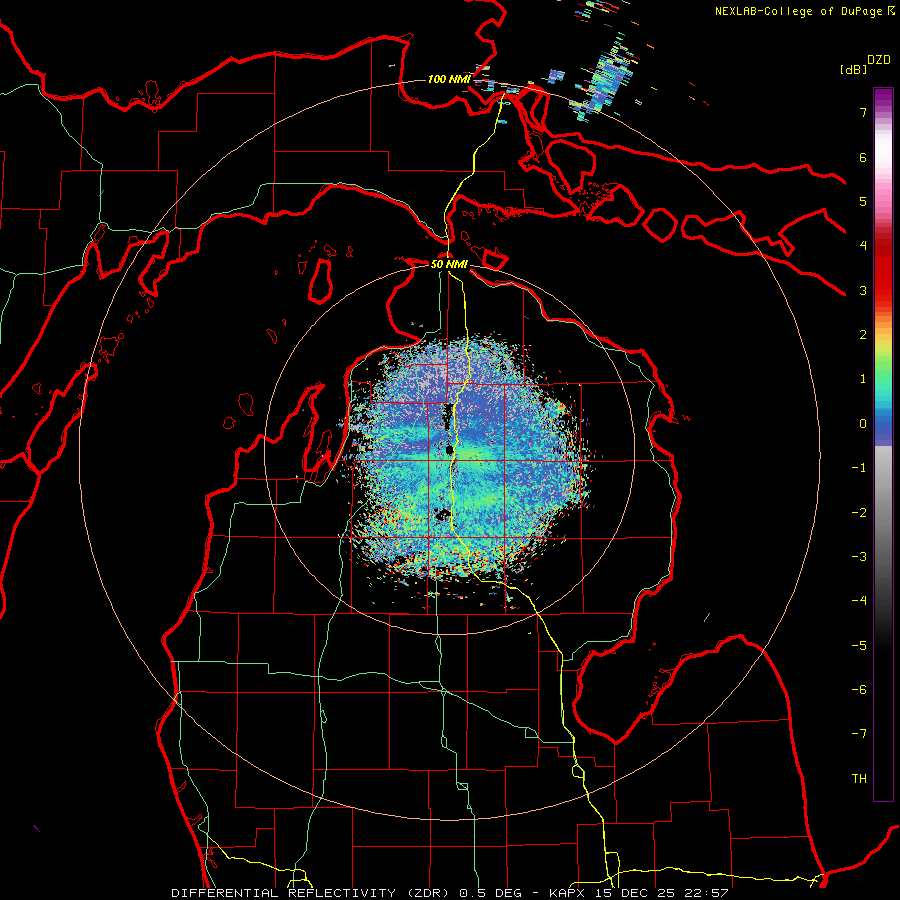Click the -5 value on the color scale
Image resolution: width=900 pixels, height=900 pixels.
pyautogui.click(x=859, y=646)
